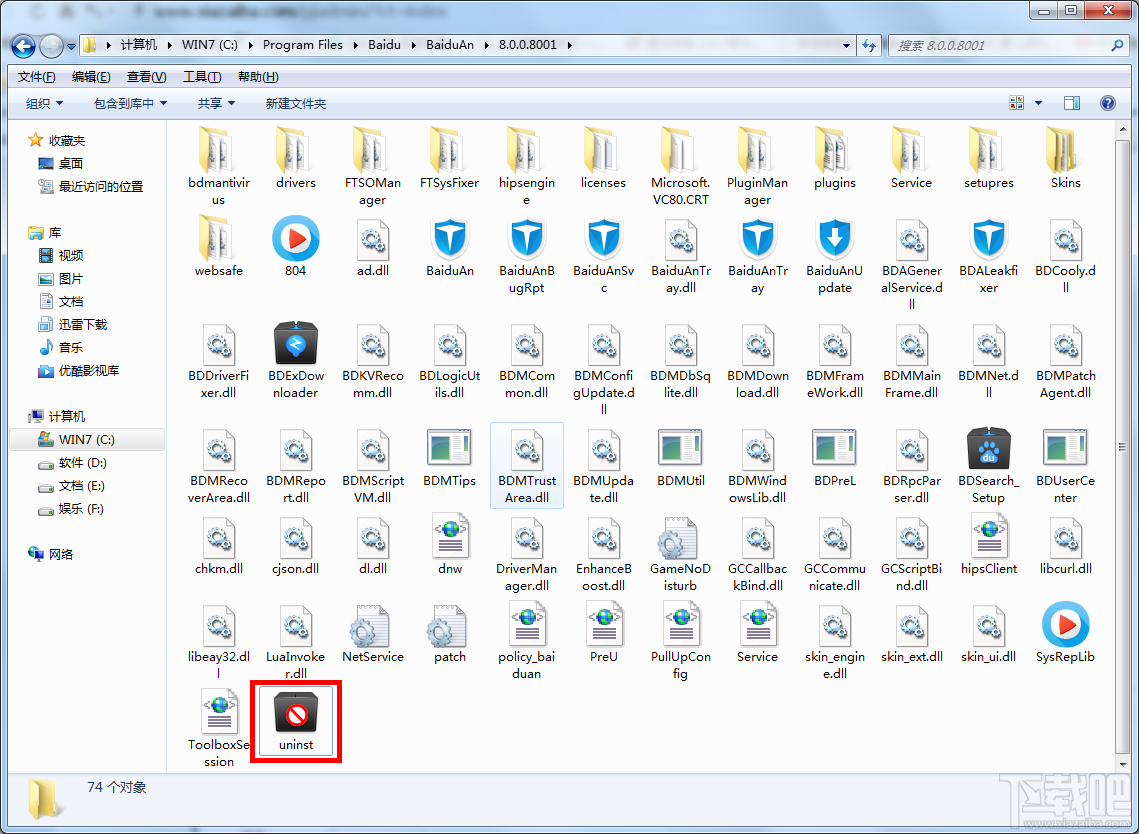Click 计算机 in the address breadcrumb
The width and height of the screenshot is (1139, 834).
point(139,45)
